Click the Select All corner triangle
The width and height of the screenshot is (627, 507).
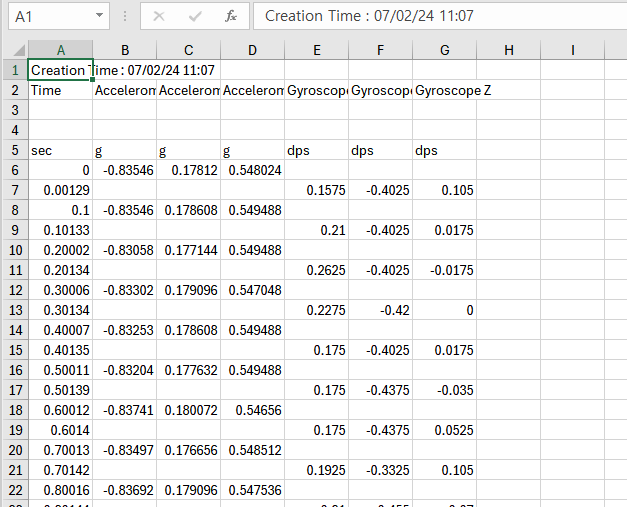(x=19, y=50)
